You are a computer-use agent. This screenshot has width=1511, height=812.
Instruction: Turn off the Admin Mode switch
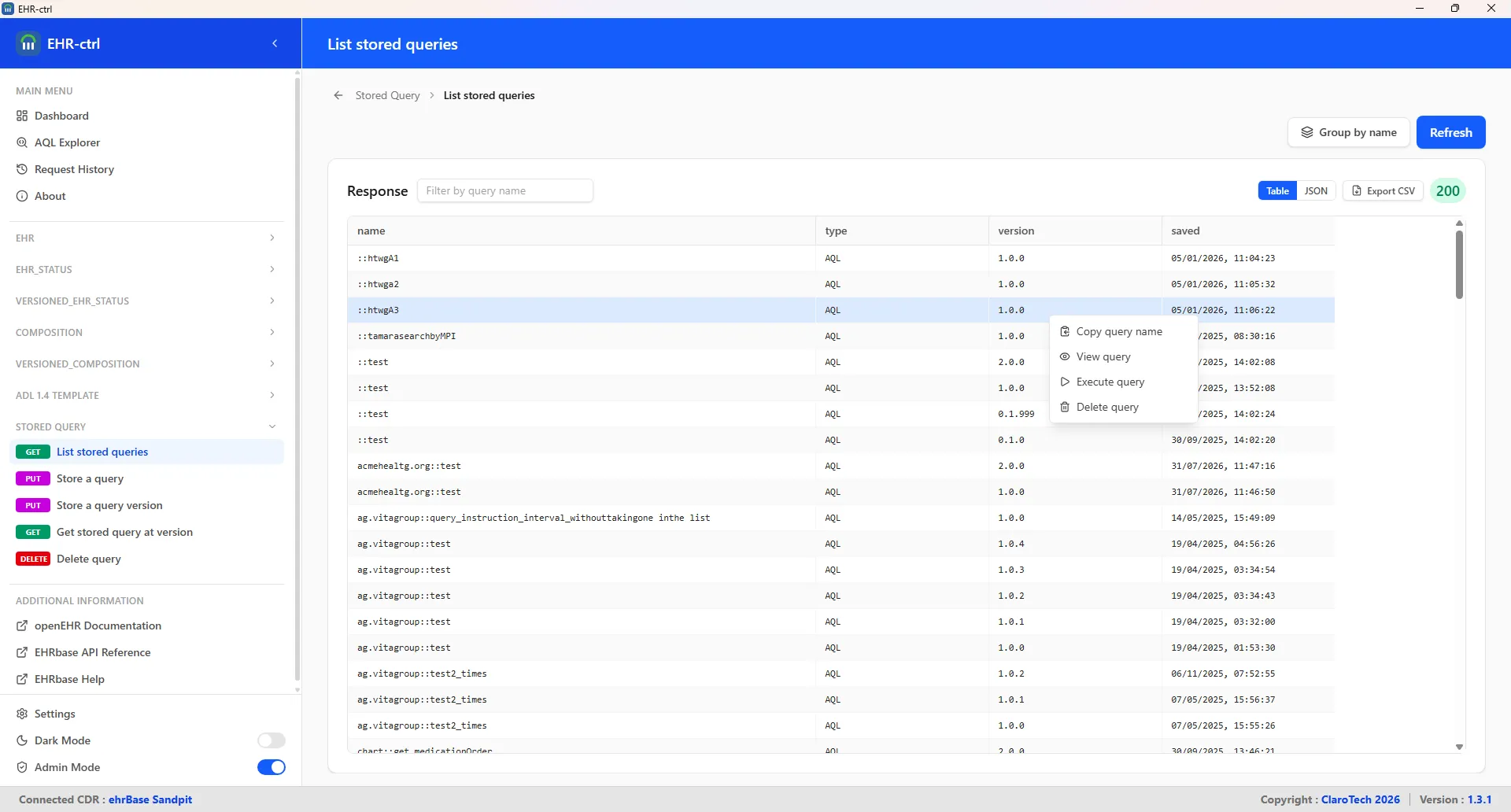click(272, 767)
